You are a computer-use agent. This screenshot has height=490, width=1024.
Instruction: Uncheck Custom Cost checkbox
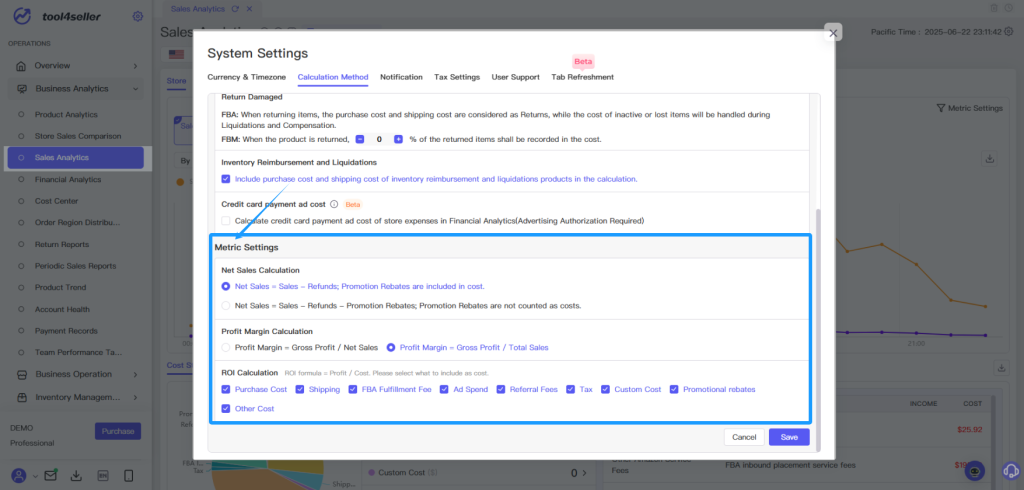click(x=605, y=389)
